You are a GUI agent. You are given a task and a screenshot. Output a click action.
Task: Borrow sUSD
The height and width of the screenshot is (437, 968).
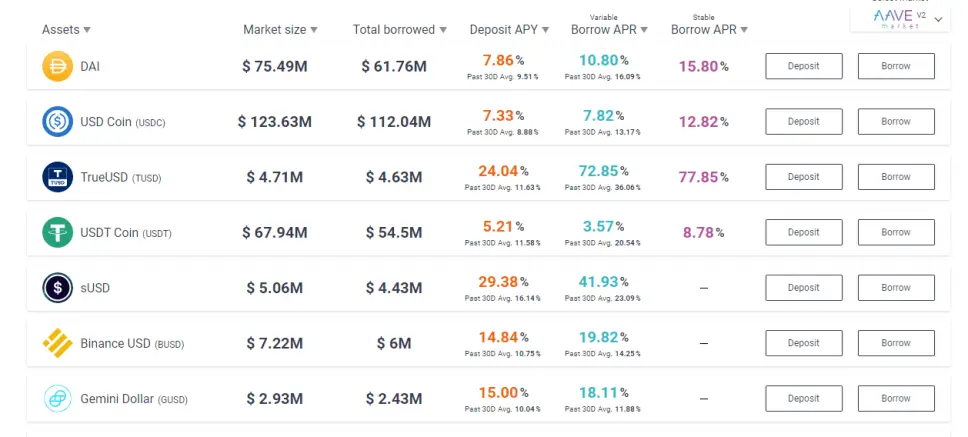click(896, 288)
